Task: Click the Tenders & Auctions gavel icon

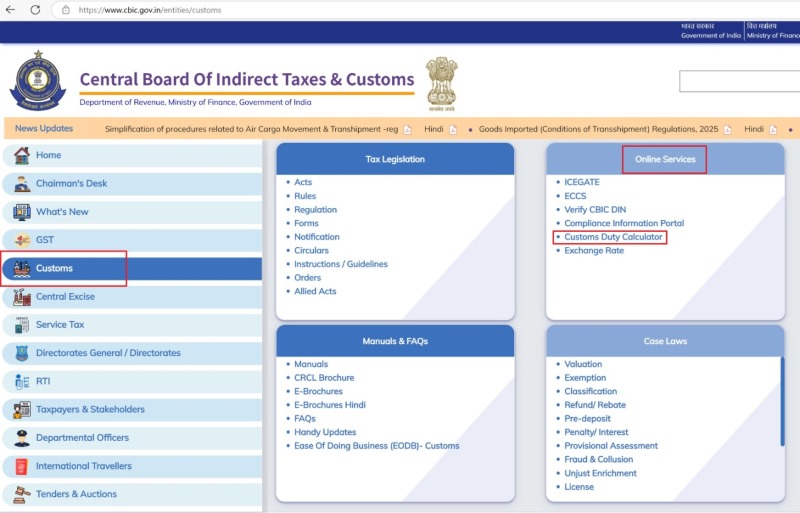Action: coord(21,494)
